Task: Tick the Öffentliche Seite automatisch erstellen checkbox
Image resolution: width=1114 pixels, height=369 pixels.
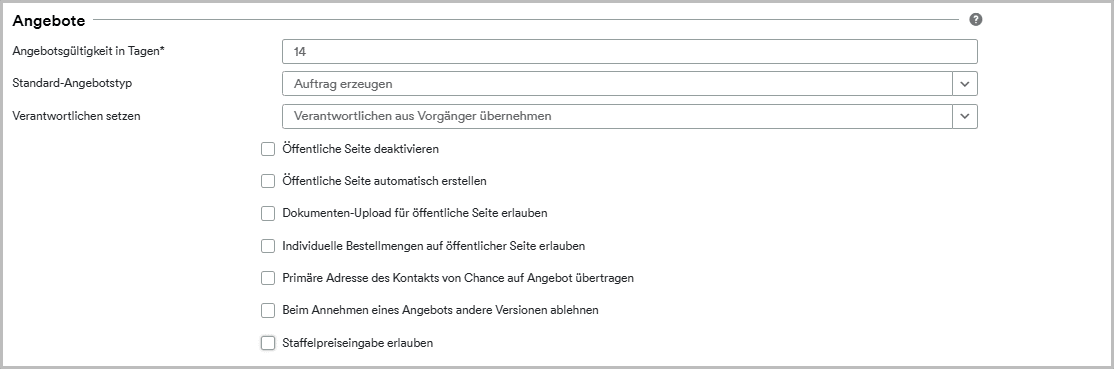Action: pos(268,181)
